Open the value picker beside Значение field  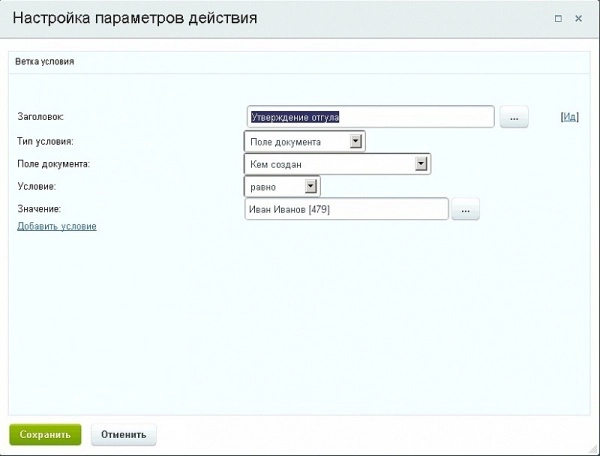click(x=467, y=210)
